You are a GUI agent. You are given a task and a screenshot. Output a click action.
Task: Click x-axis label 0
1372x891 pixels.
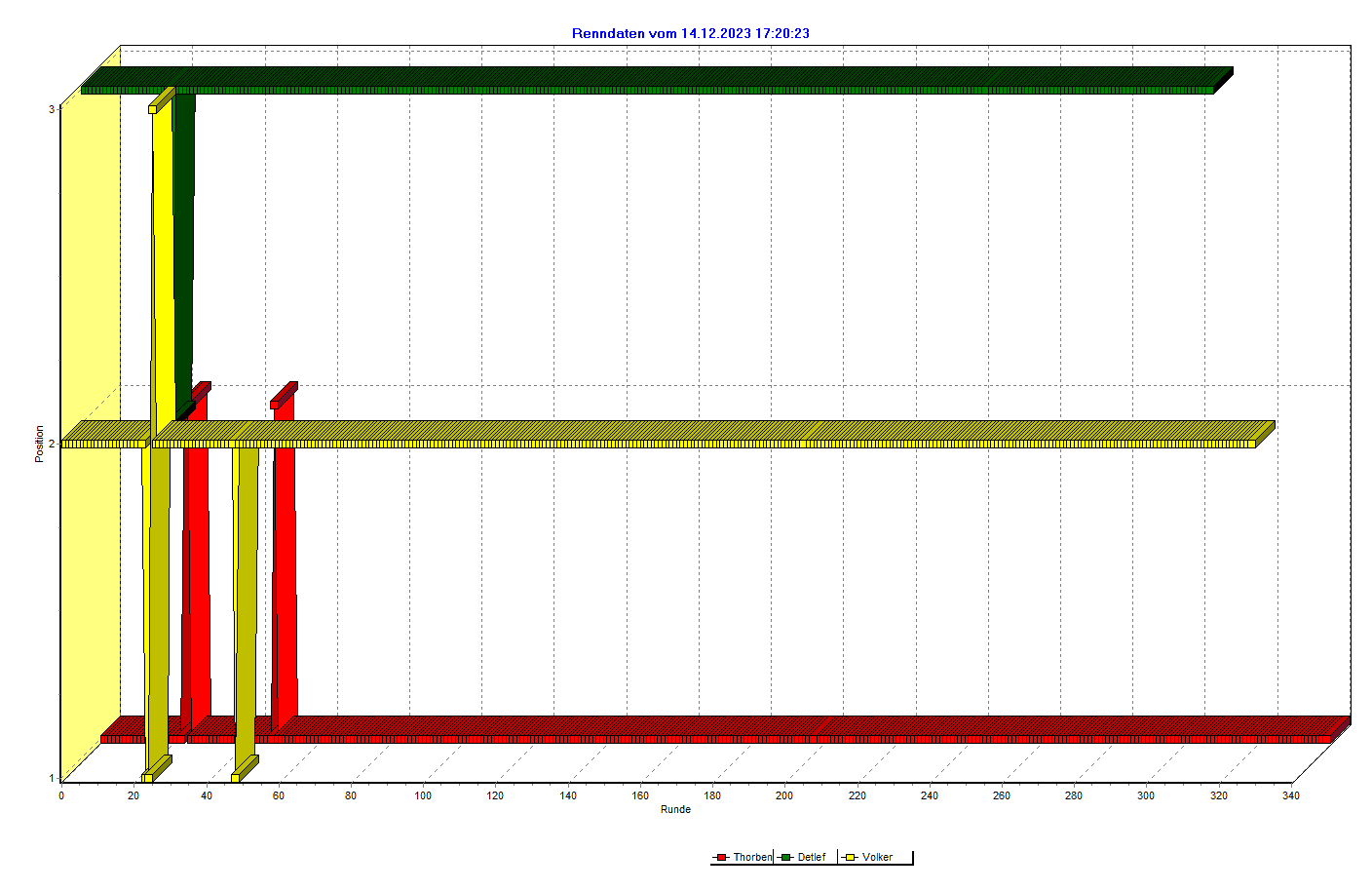61,795
